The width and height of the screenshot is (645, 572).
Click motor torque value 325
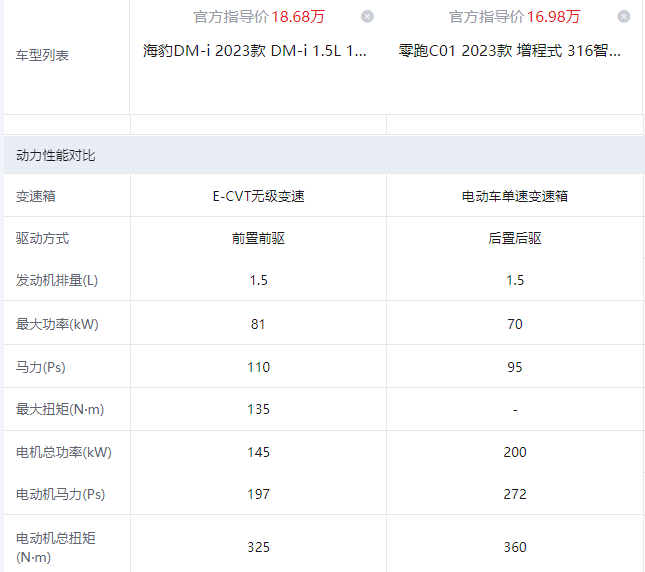[258, 547]
